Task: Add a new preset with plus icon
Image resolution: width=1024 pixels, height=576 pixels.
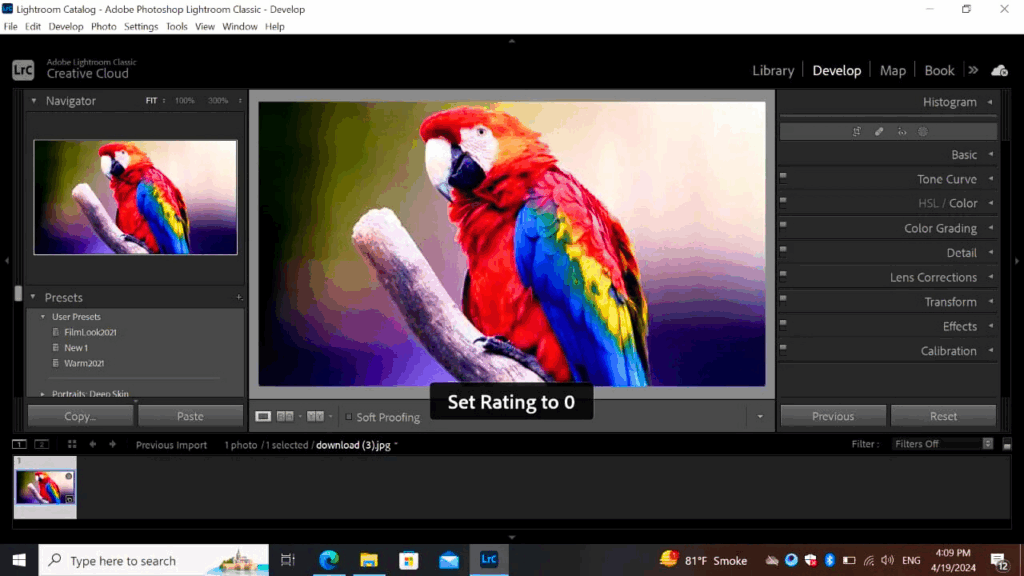Action: [239, 298]
